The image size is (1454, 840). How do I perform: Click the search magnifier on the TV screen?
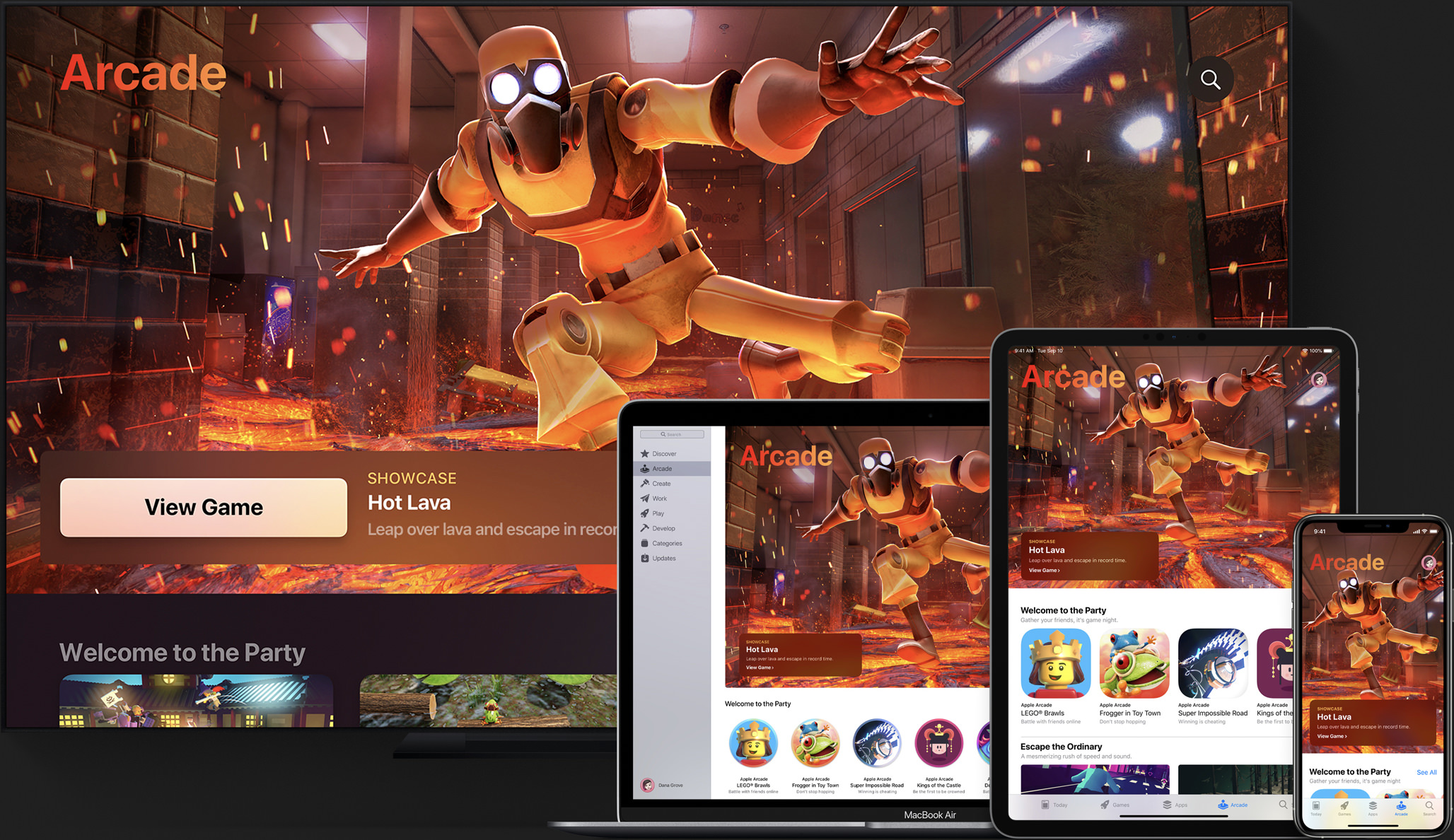pyautogui.click(x=1210, y=79)
